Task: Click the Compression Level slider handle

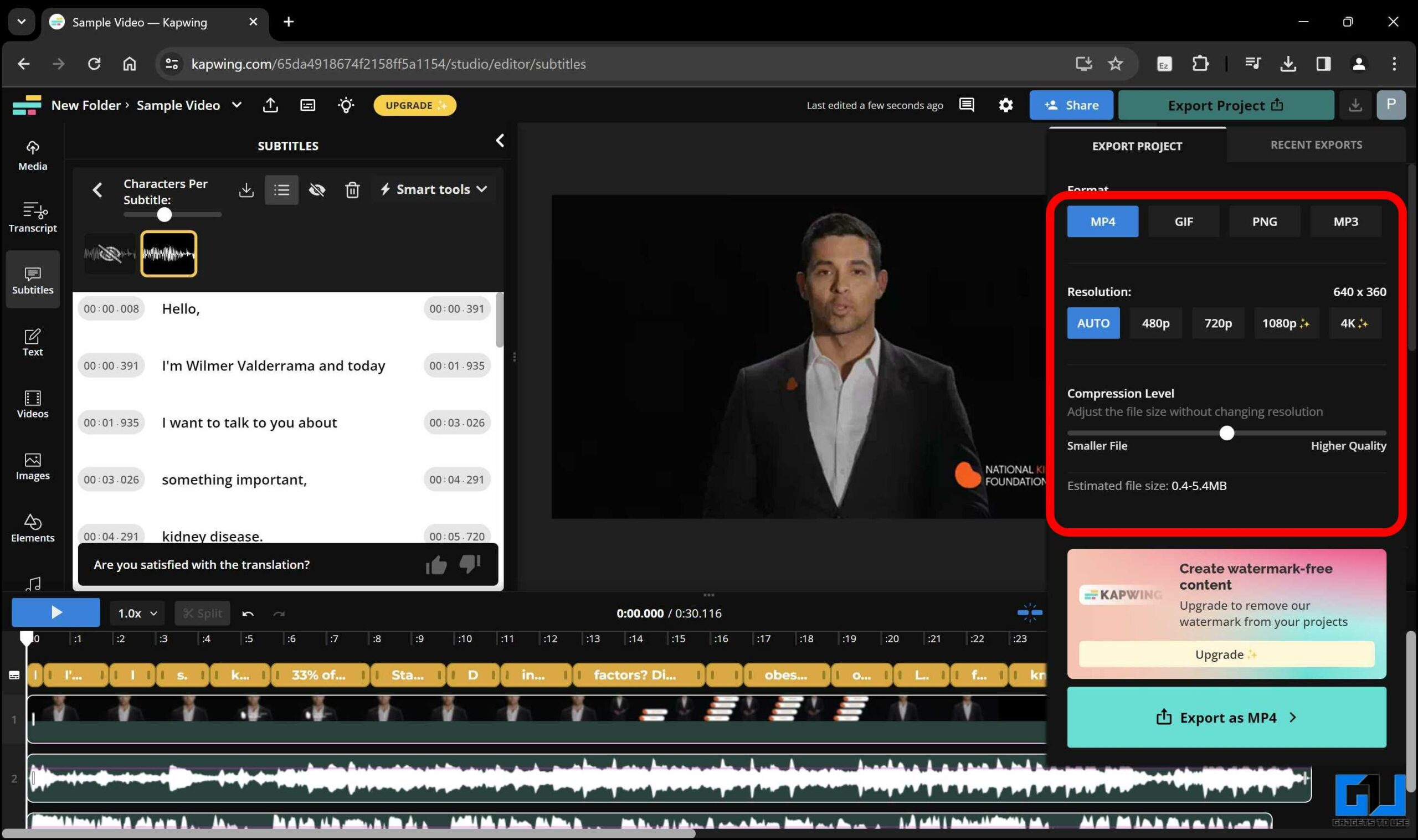Action: point(1226,433)
